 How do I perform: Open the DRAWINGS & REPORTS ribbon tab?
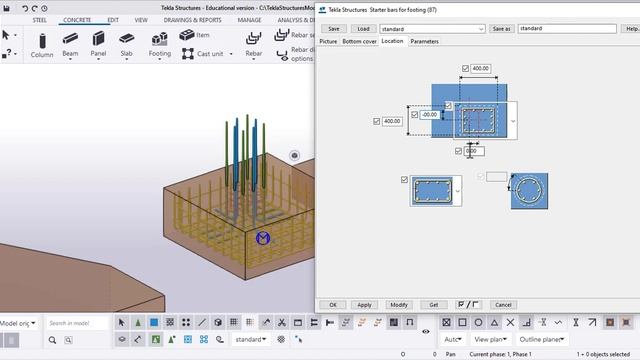tap(193, 20)
